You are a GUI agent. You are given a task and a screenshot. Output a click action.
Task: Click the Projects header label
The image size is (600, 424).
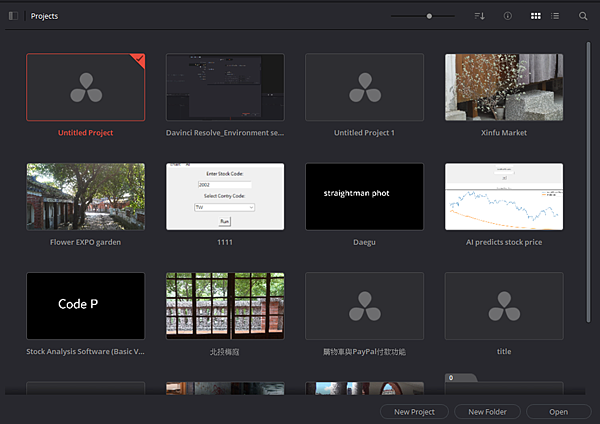pos(44,16)
